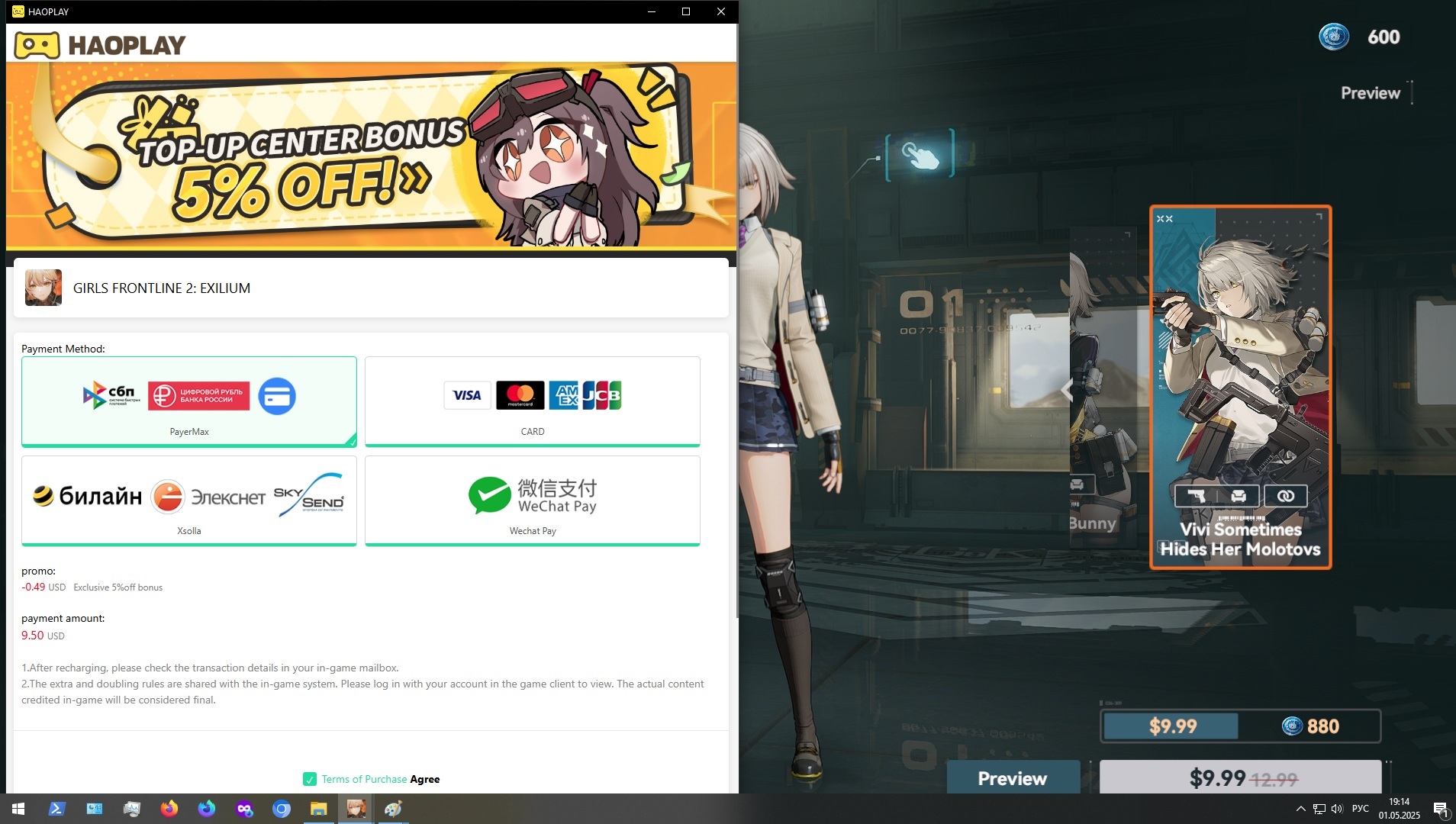Click the chair icon on Vivi card
This screenshot has width=1456, height=824.
pyautogui.click(x=1239, y=497)
